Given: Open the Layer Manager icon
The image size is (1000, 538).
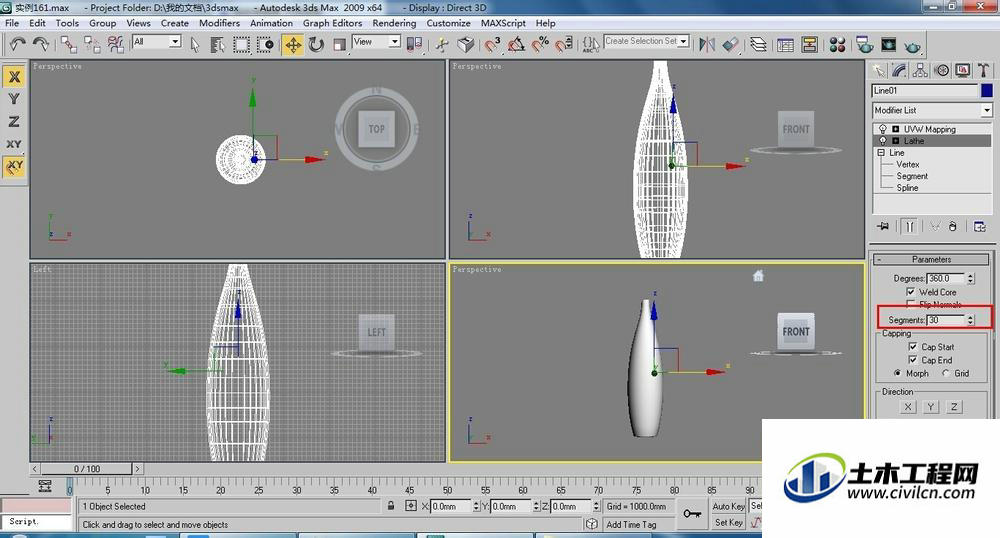Looking at the screenshot, I should click(758, 45).
